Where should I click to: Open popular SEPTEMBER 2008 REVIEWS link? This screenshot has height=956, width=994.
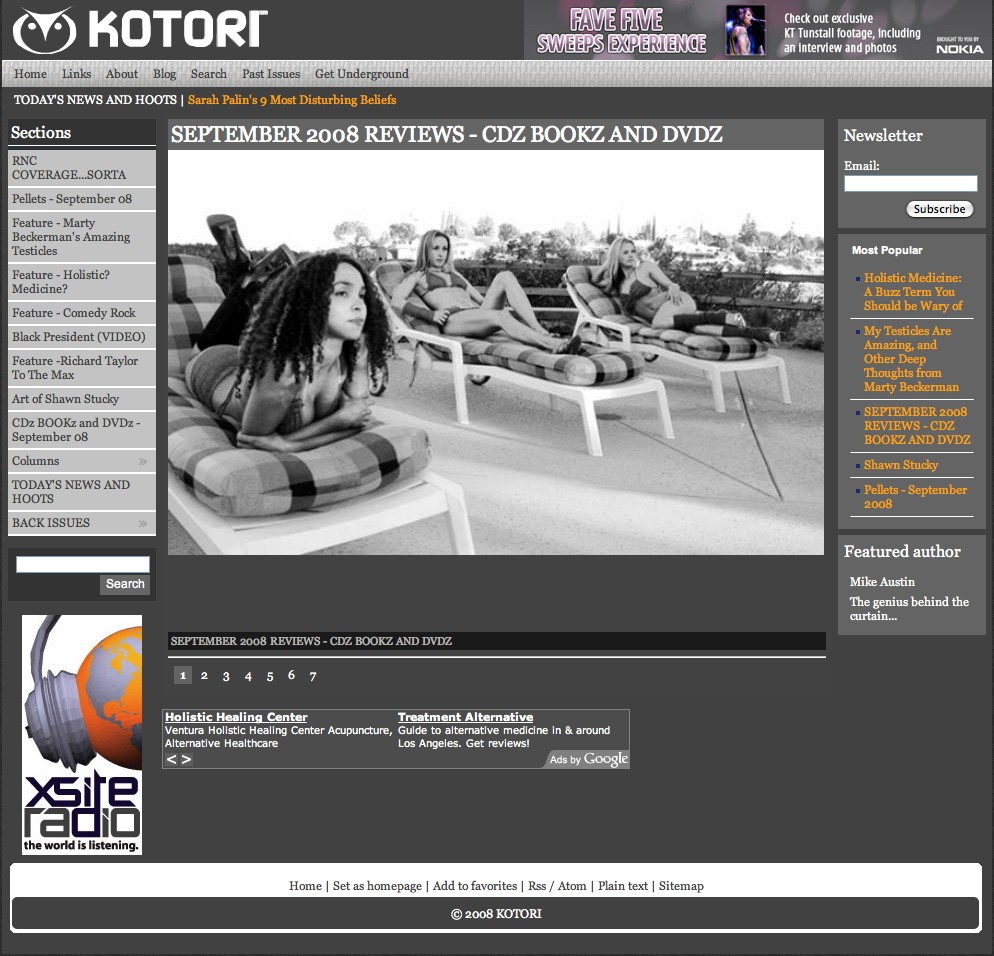[x=917, y=426]
